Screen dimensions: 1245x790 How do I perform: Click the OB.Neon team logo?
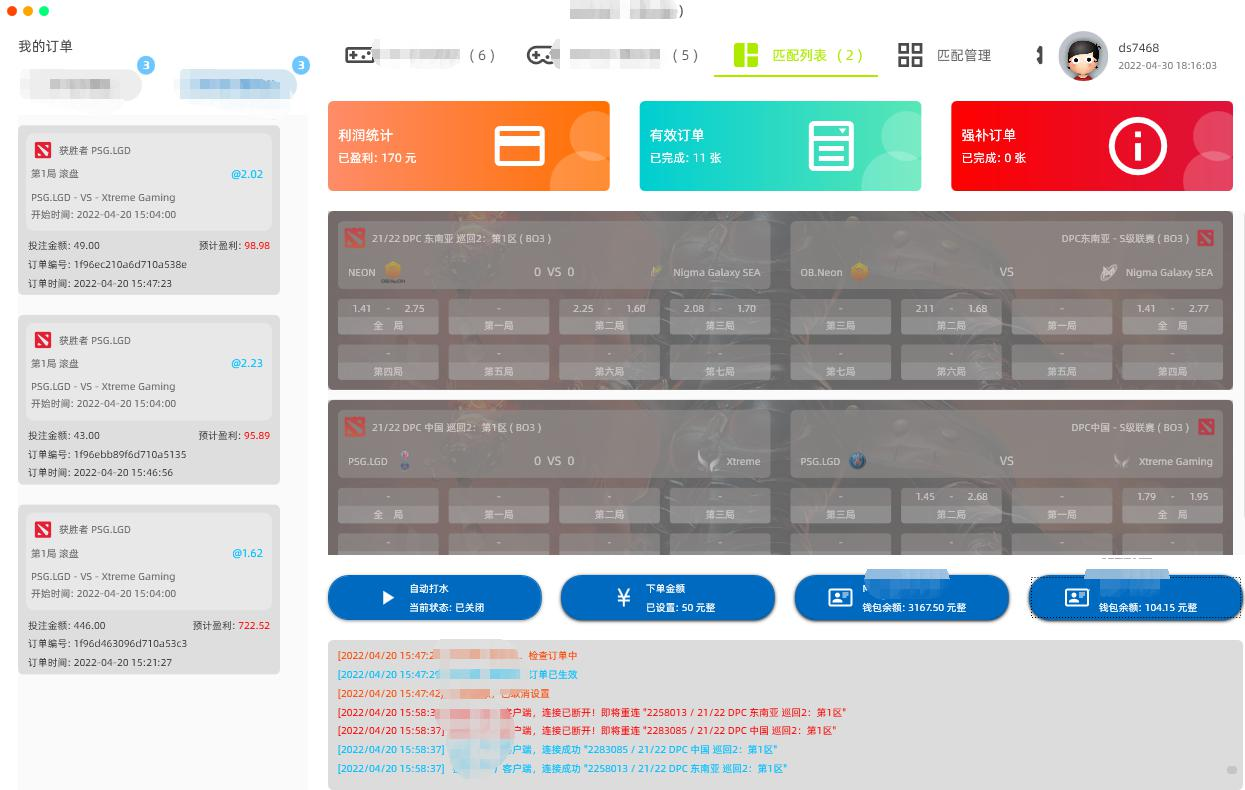pyautogui.click(x=859, y=272)
